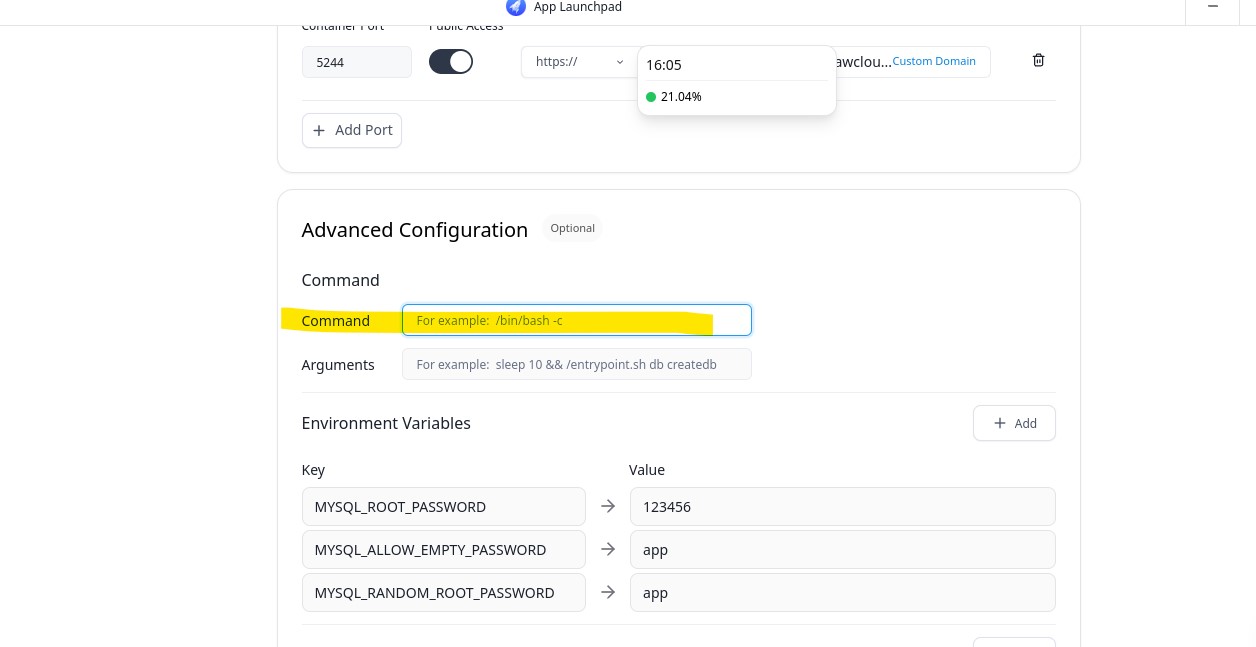
Task: Click the arrow beside MYSQL_ALLOW_EMPTY_PASSWORD
Action: point(608,550)
